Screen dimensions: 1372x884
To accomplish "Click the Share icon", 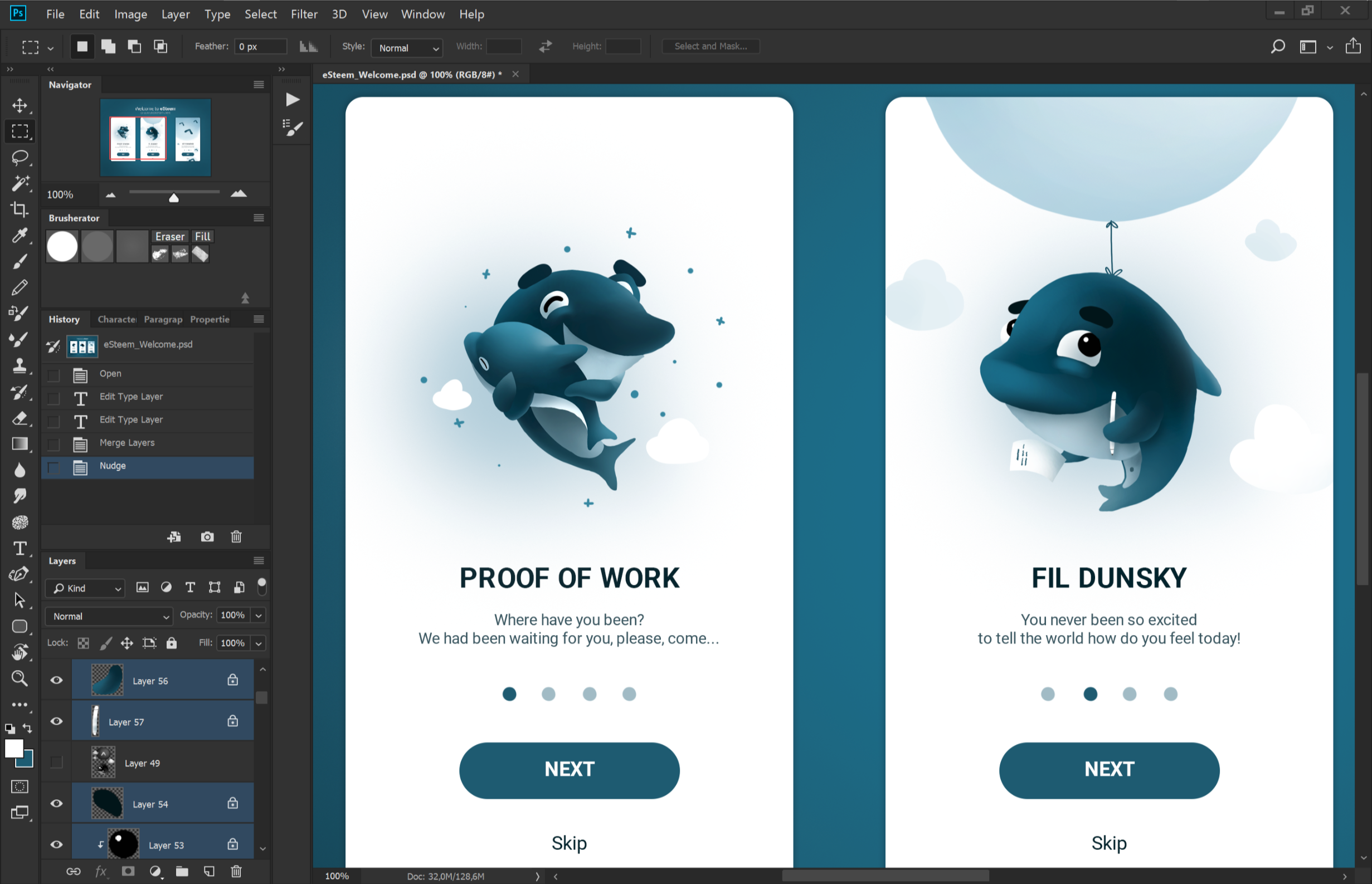I will pyautogui.click(x=1353, y=46).
